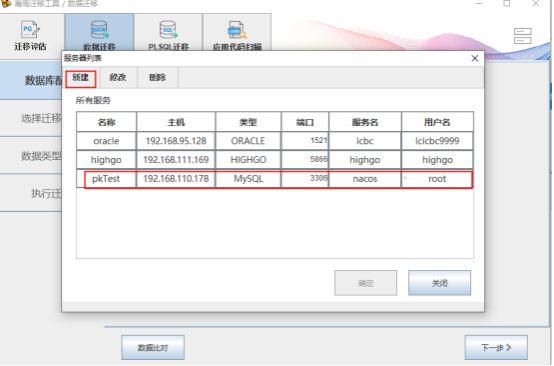Select the pkTest name cell

(x=106, y=179)
